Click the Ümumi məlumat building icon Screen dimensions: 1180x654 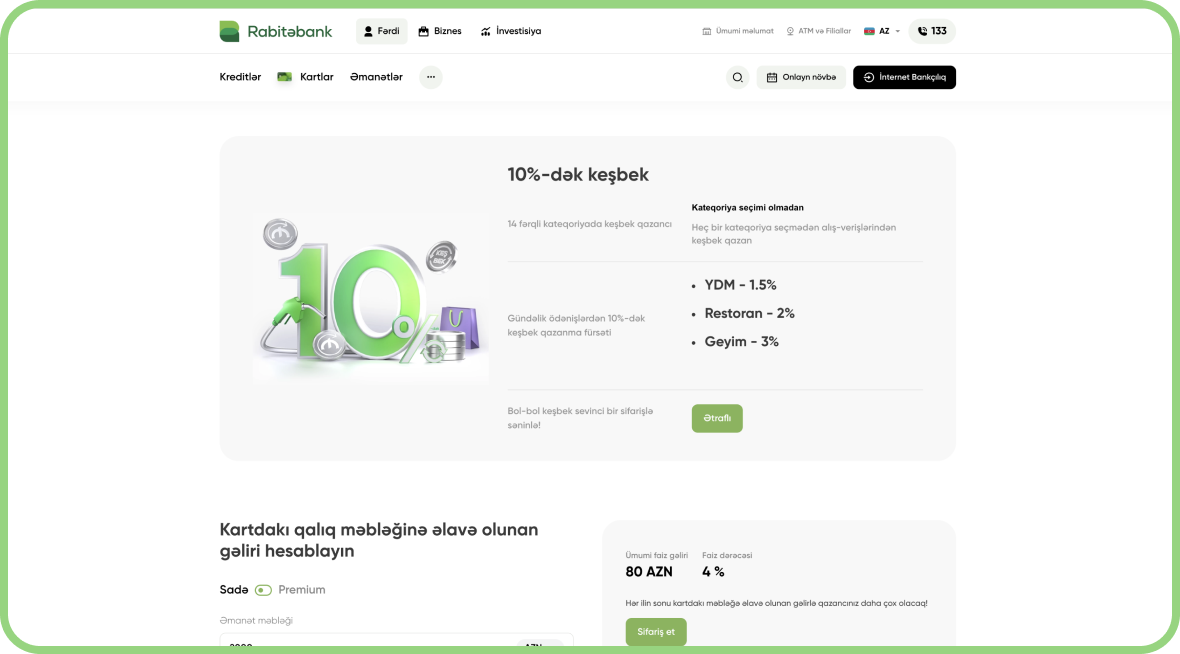click(x=707, y=31)
